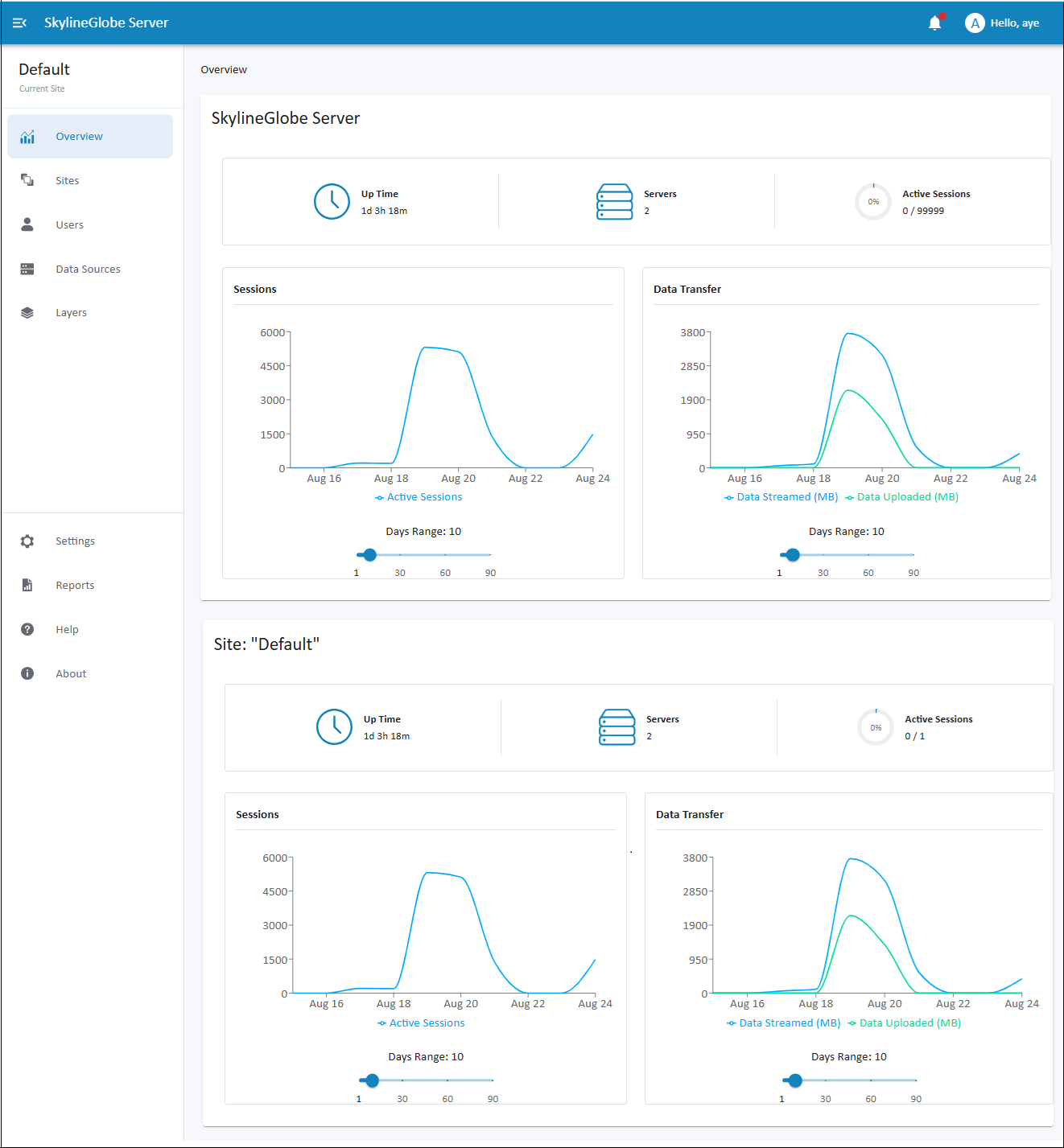Image resolution: width=1064 pixels, height=1148 pixels.
Task: Open the Settings gear icon
Action: 27,541
